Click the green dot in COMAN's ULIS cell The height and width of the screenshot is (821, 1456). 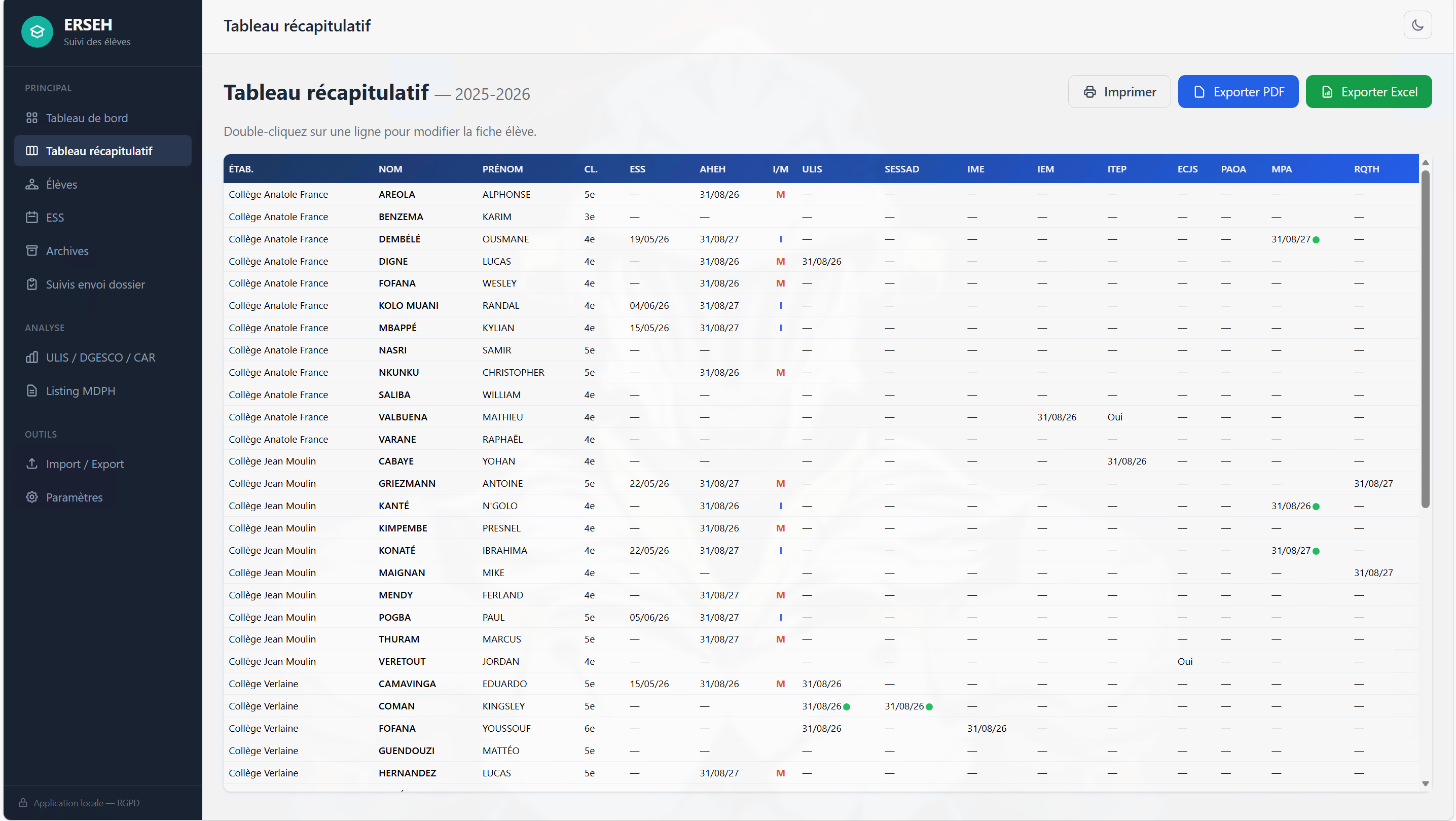846,707
